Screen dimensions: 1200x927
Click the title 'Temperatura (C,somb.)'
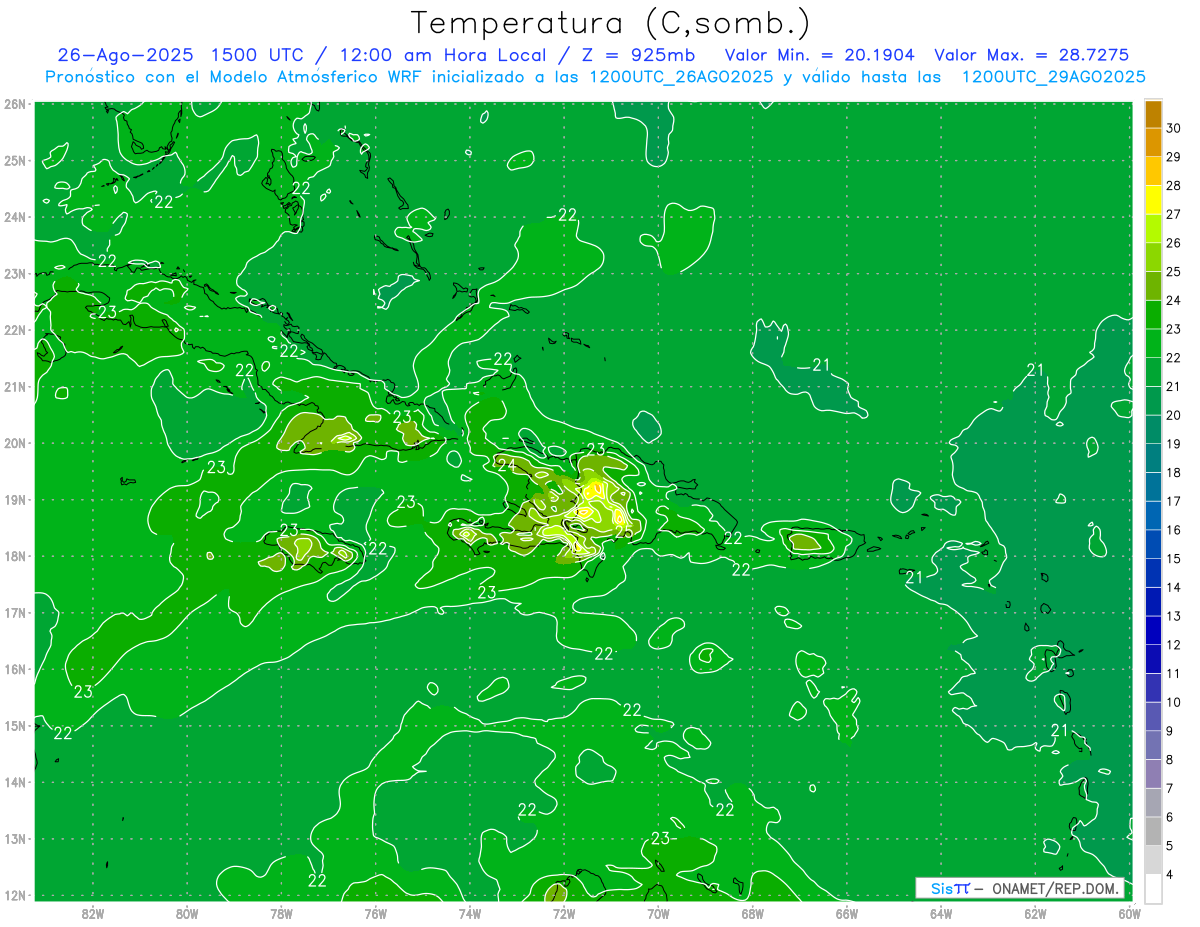pos(610,23)
